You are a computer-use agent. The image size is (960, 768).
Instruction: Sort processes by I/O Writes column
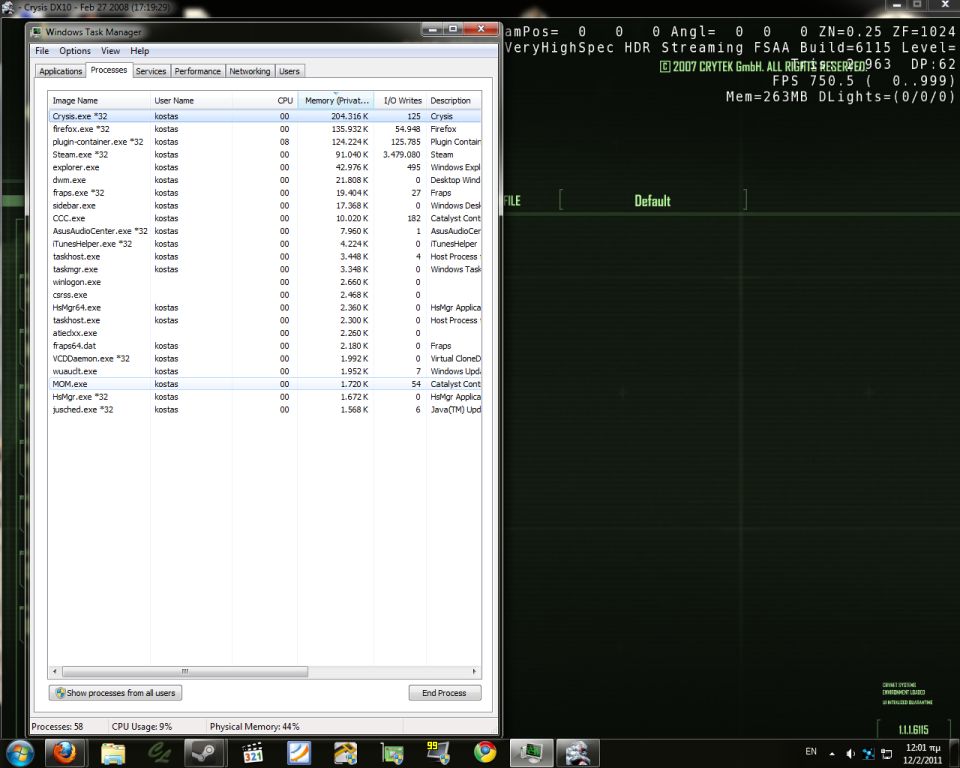400,100
